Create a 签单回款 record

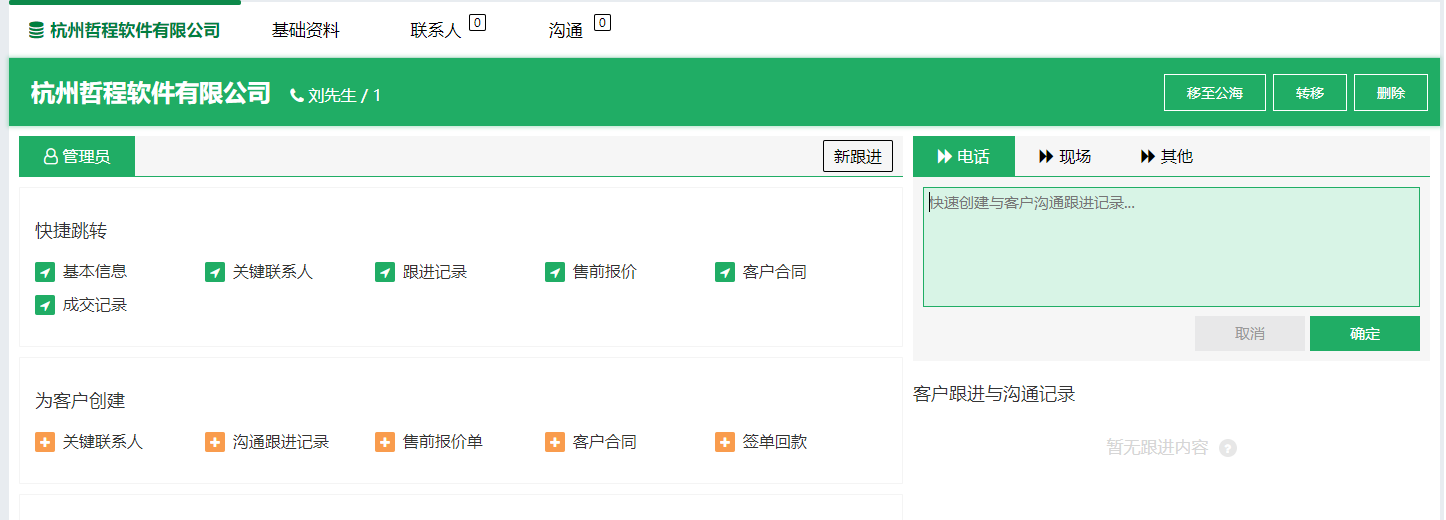tap(775, 442)
